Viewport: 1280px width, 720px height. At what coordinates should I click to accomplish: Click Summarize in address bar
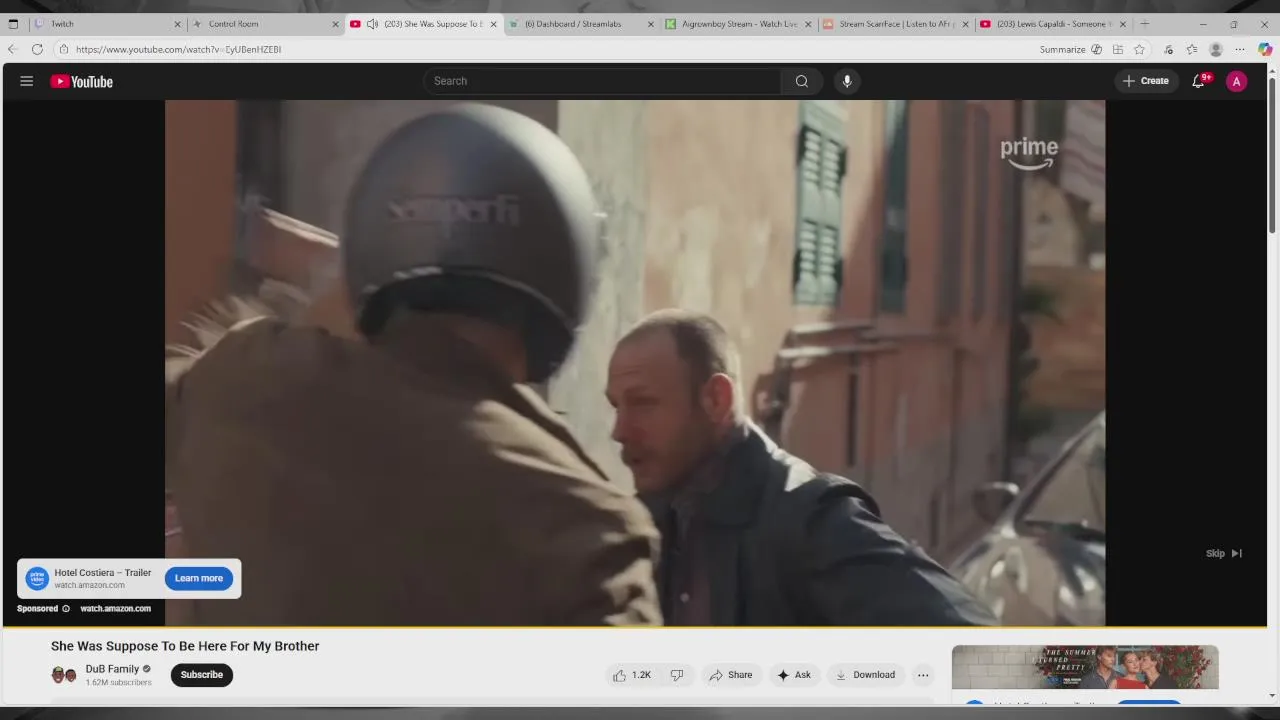pyautogui.click(x=1062, y=49)
